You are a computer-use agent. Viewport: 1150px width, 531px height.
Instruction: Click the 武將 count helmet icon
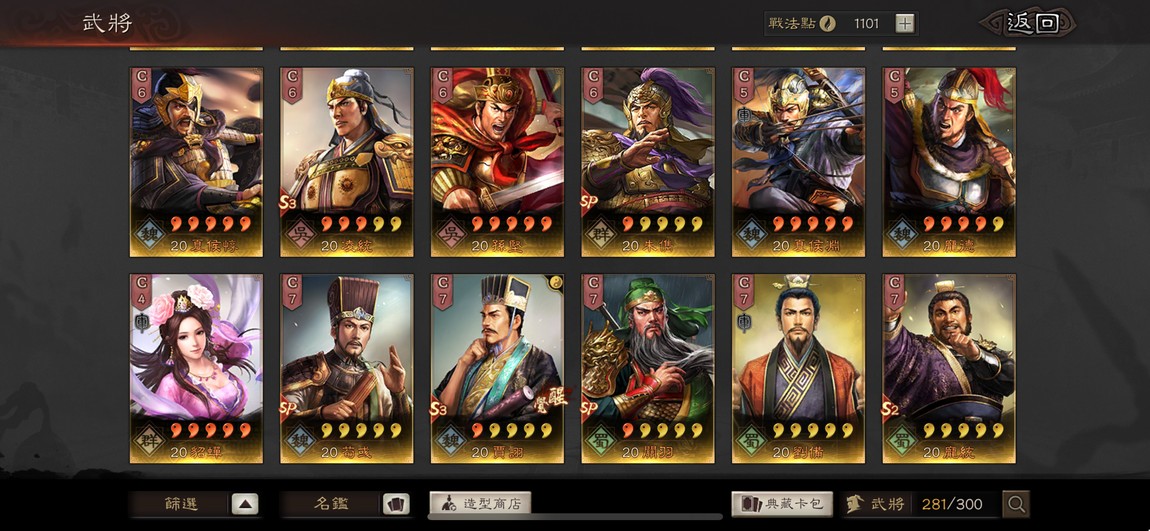tap(854, 504)
